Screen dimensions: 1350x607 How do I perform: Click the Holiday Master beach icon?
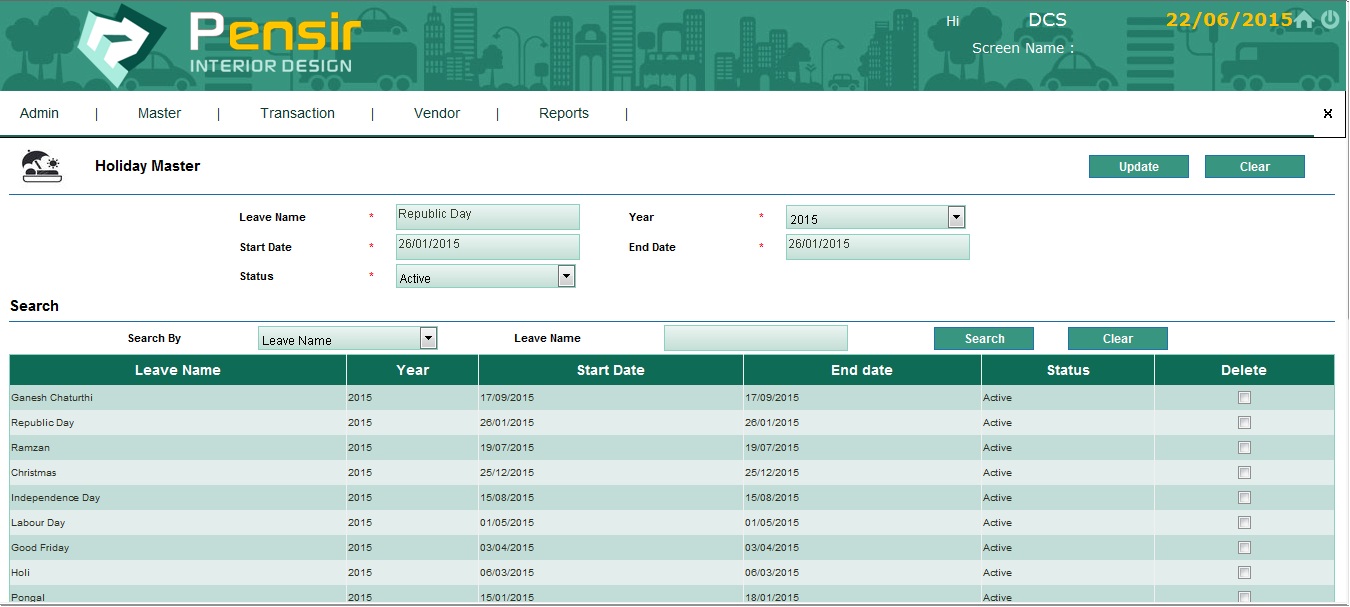pos(42,166)
